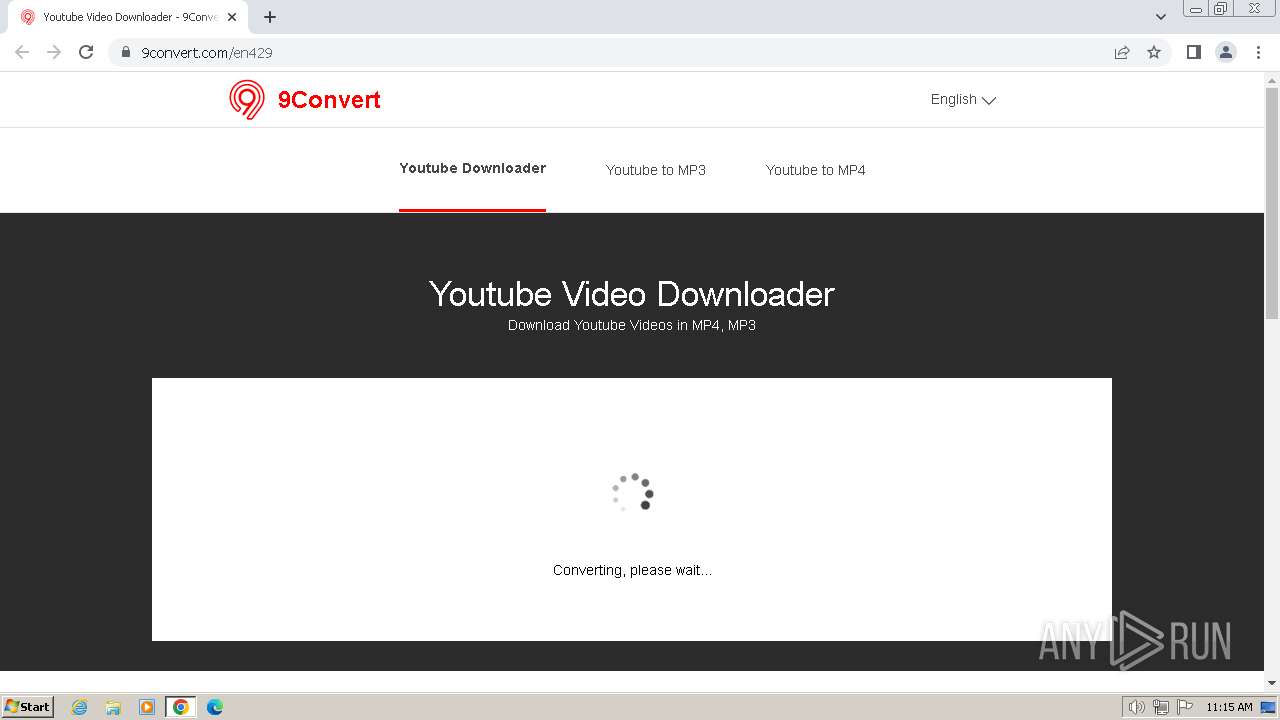Open the Windows Start button
Viewport: 1280px width, 720px height.
click(27, 707)
